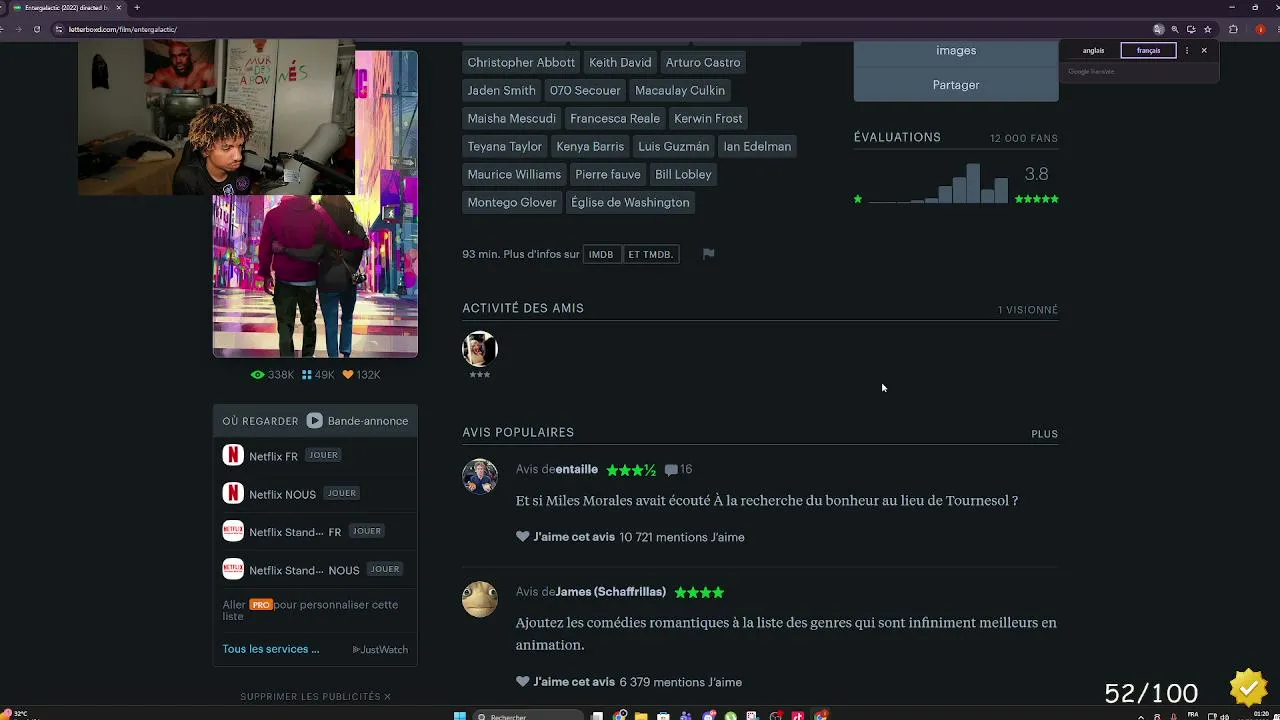This screenshot has height=720, width=1280.
Task: Open PLUS link for Avis populaires
Action: tap(1045, 434)
